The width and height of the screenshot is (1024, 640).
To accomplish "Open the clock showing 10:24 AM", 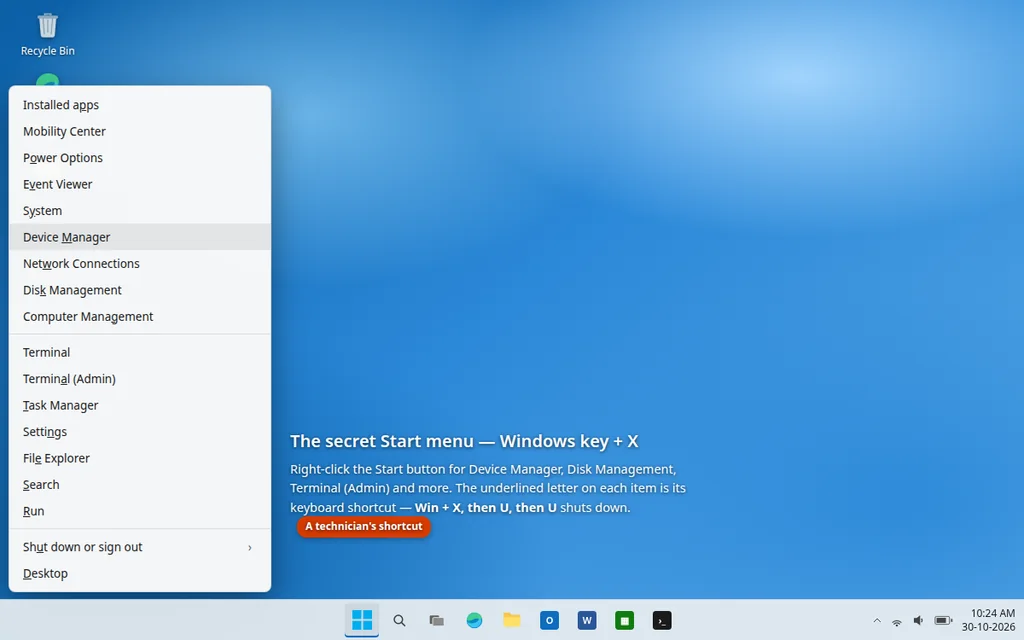I will (988, 620).
